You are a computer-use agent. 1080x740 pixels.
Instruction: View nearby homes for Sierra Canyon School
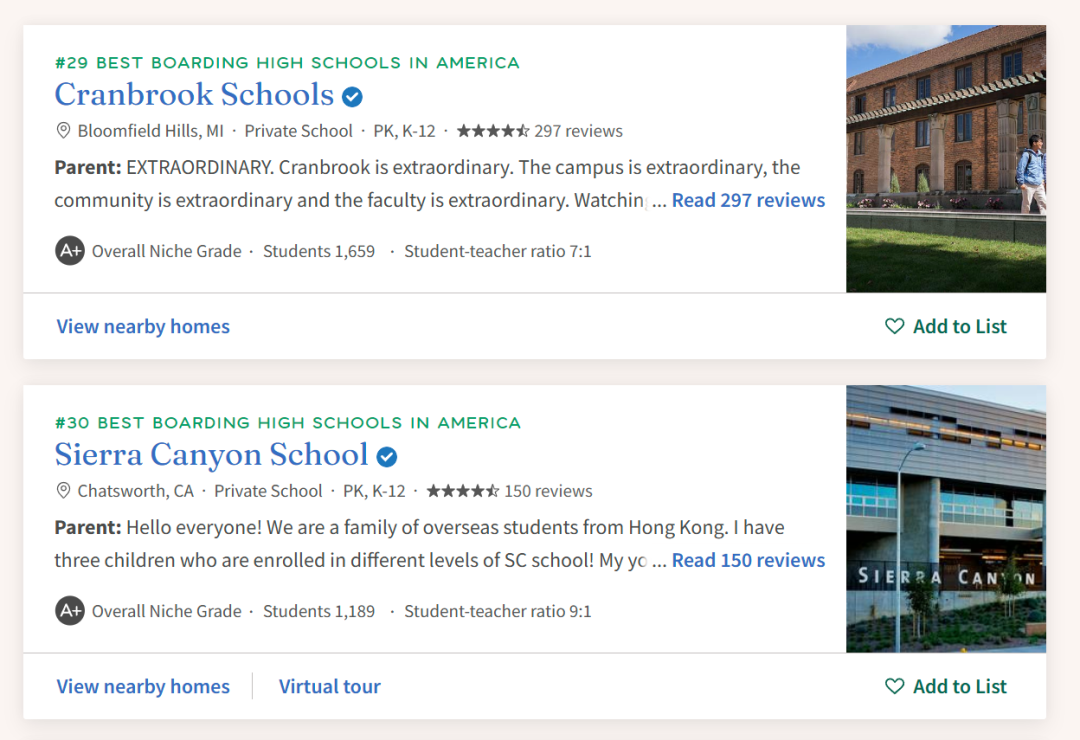(x=143, y=686)
